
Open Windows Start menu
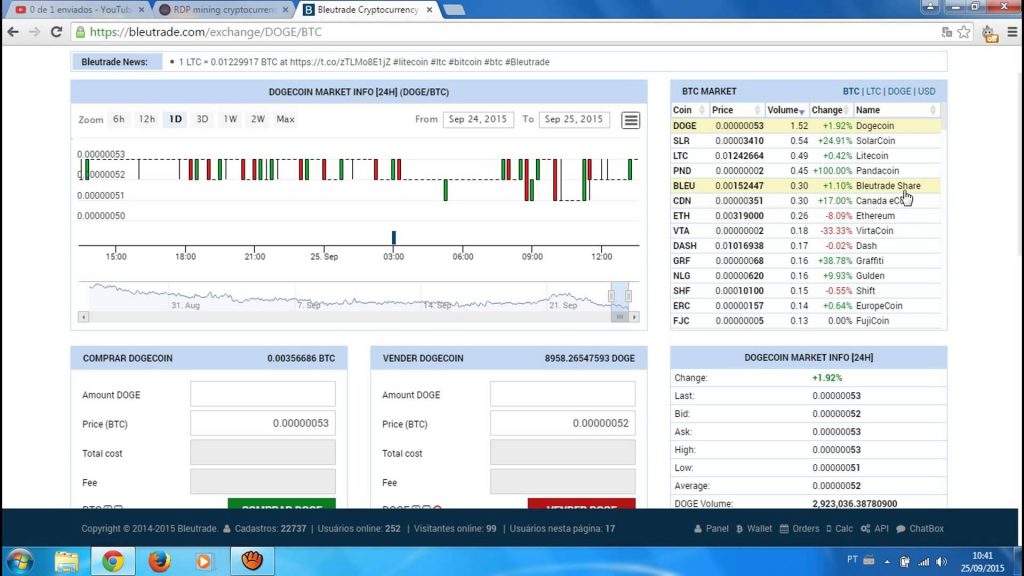click(20, 561)
